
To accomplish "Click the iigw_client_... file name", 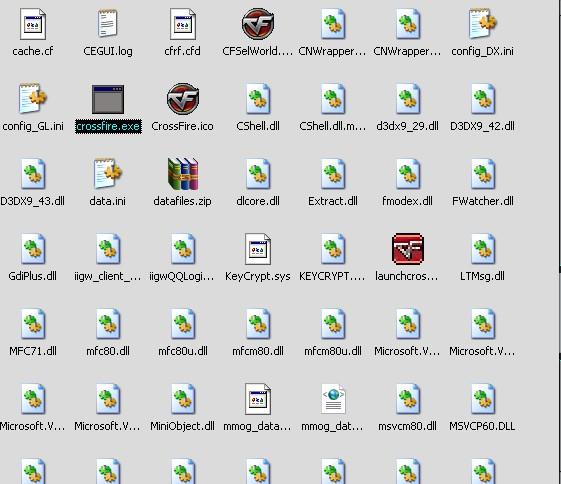I will click(108, 276).
